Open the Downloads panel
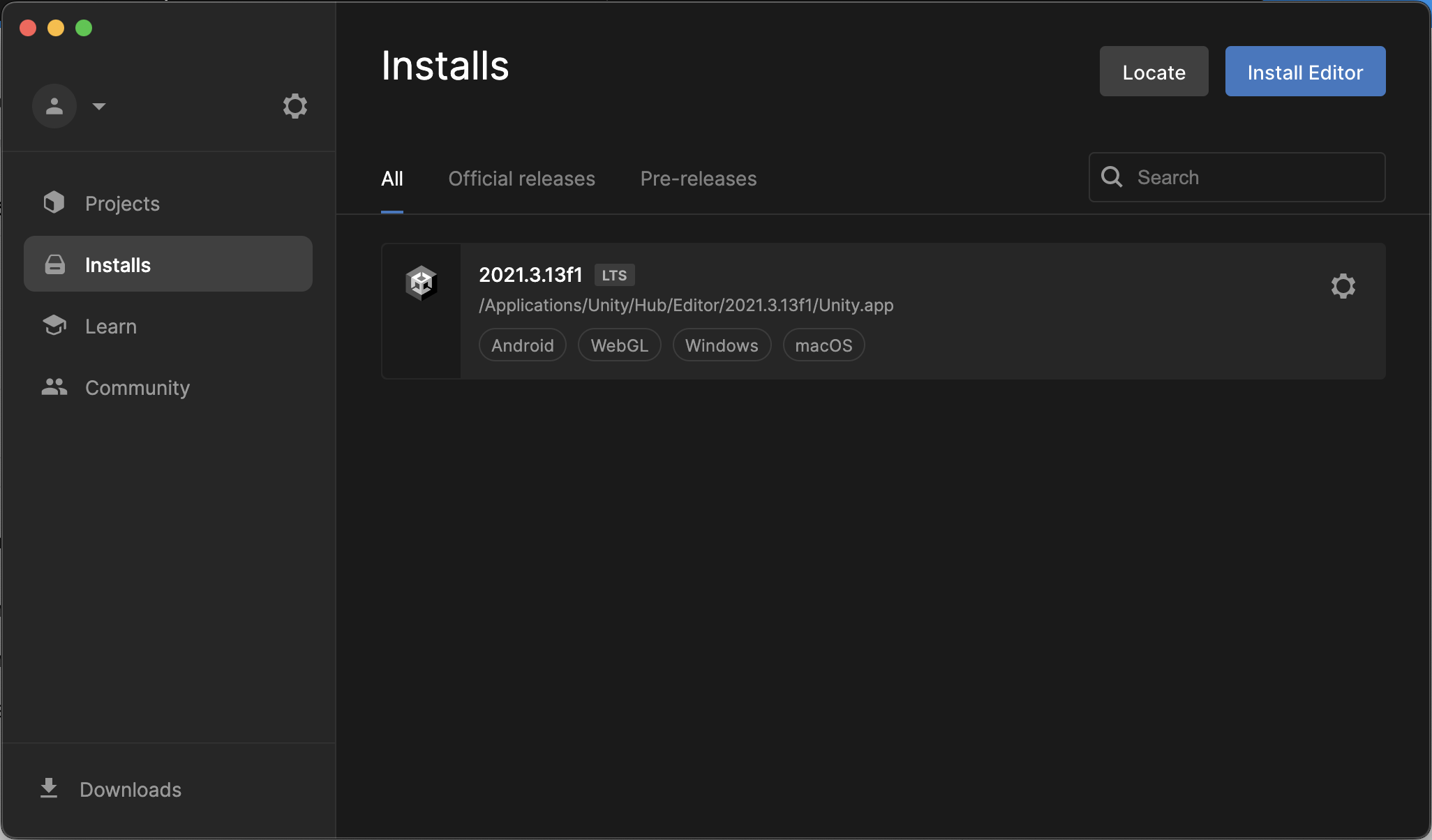This screenshot has width=1432, height=840. click(130, 790)
